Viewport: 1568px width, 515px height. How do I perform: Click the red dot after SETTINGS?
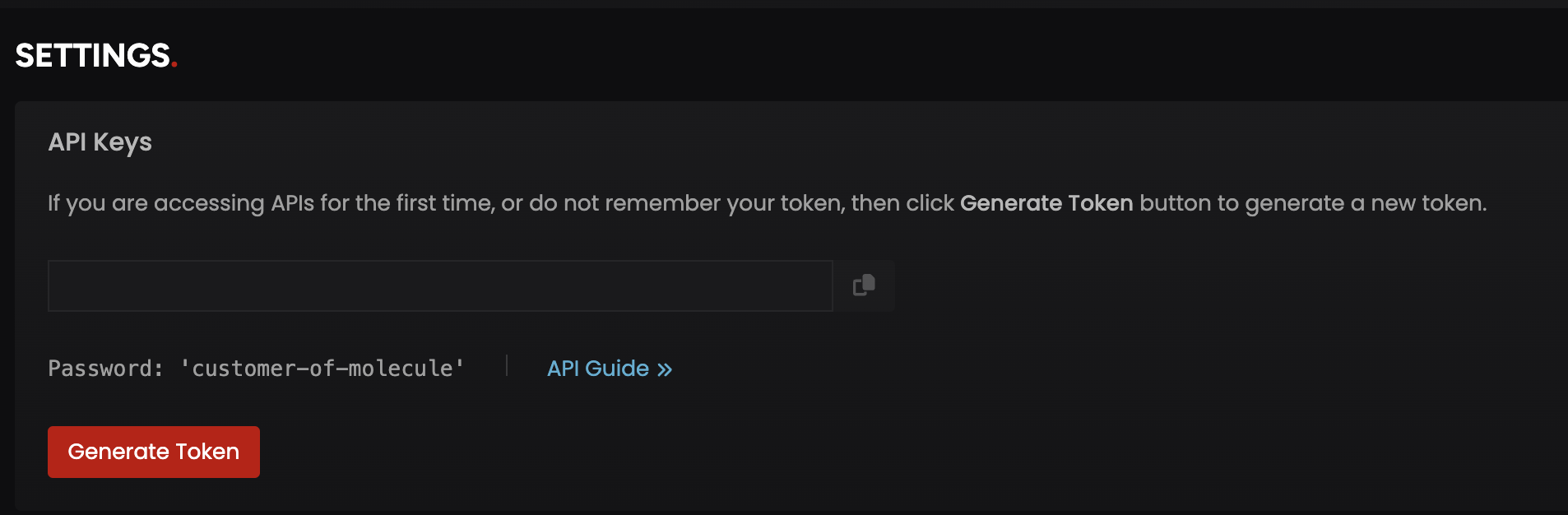coord(174,64)
